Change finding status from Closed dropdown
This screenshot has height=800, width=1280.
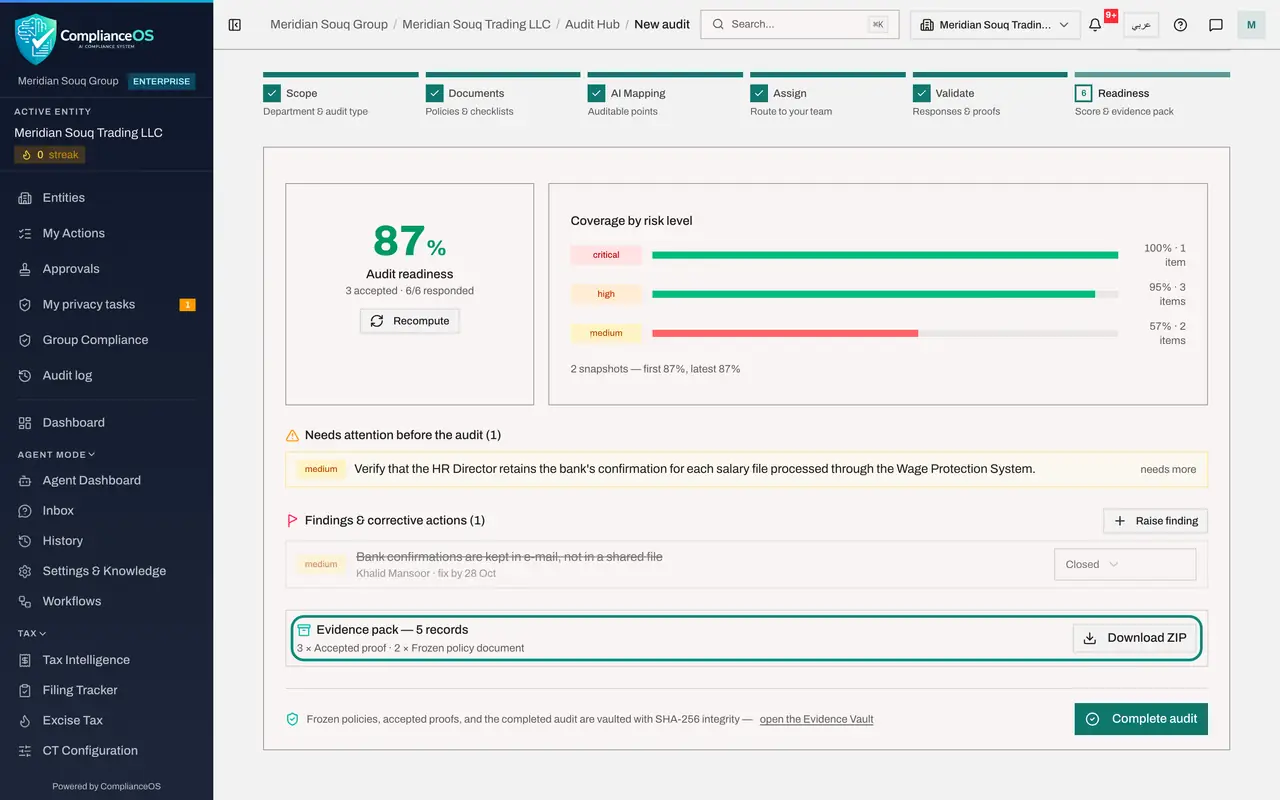pyautogui.click(x=1125, y=564)
